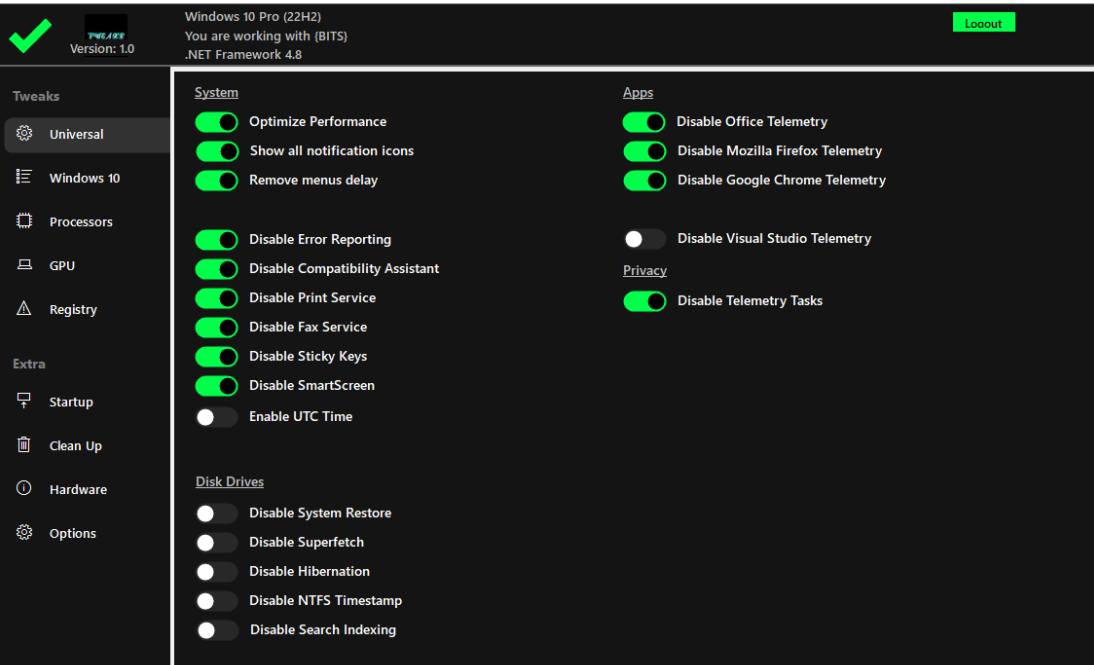Select the Startup icon under Extra
This screenshot has width=1094, height=665.
click(24, 401)
